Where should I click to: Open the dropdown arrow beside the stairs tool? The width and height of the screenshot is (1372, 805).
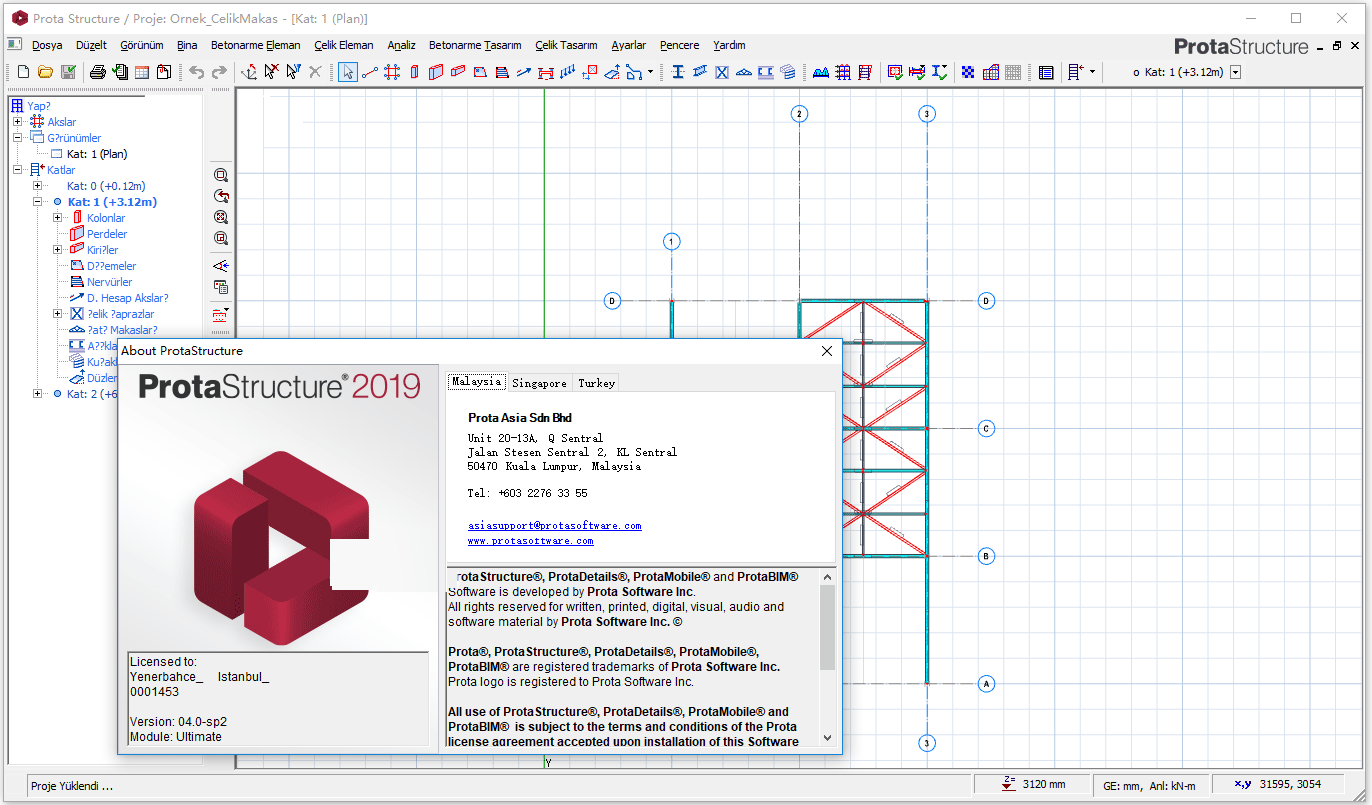(x=651, y=72)
